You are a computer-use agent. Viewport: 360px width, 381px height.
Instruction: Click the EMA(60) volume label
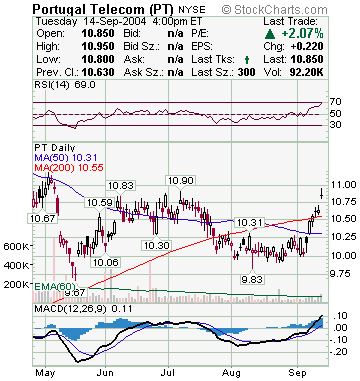[55, 286]
